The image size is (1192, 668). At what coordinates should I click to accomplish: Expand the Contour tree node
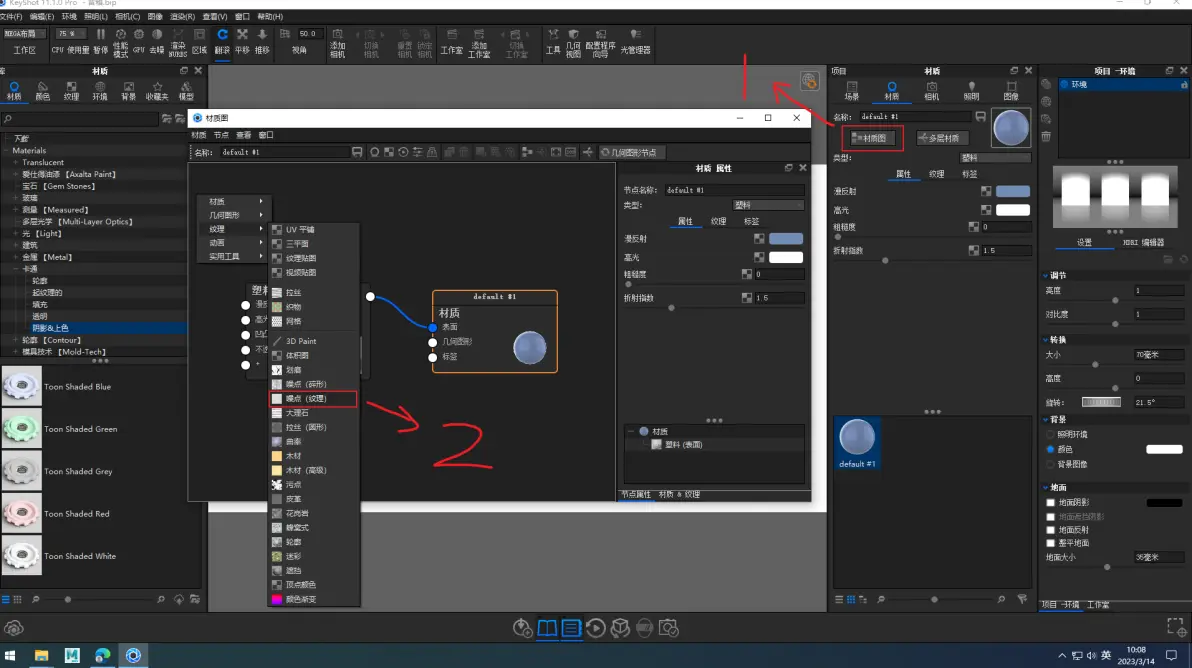[x=15, y=340]
